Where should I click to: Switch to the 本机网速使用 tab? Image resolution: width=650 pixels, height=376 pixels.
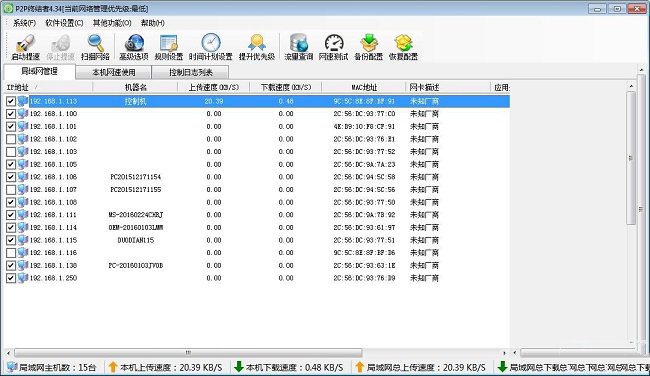pyautogui.click(x=114, y=72)
